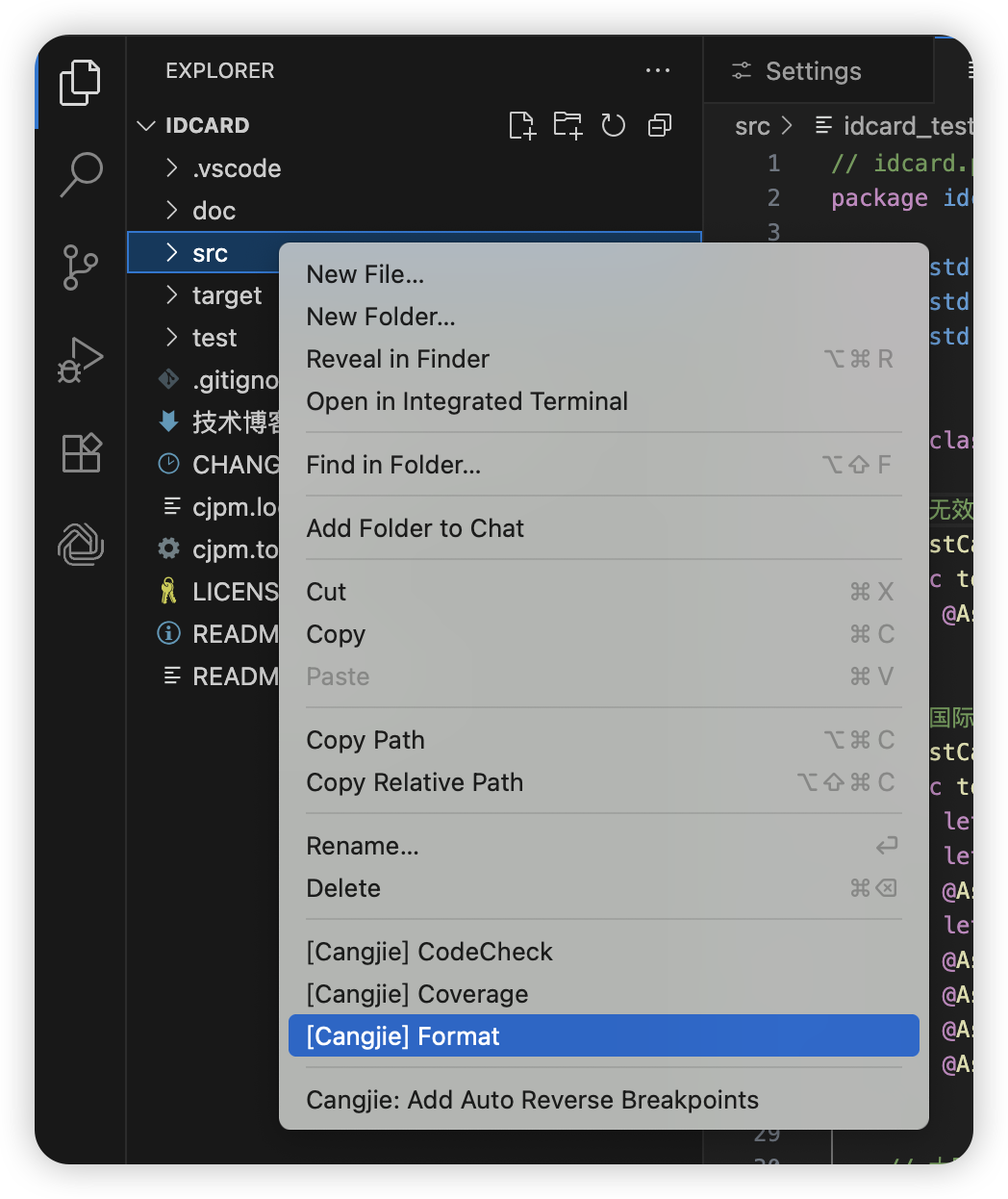Select Open in Integrated Terminal
The image size is (1008, 1199).
click(603, 401)
